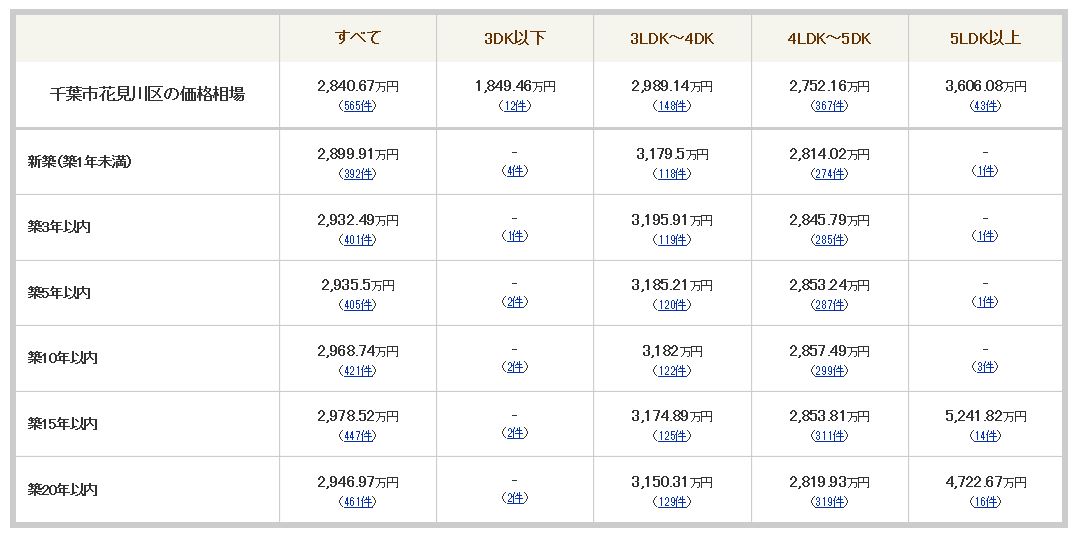
Task: Open the 461件 link for 築20年以内
Action: point(358,501)
